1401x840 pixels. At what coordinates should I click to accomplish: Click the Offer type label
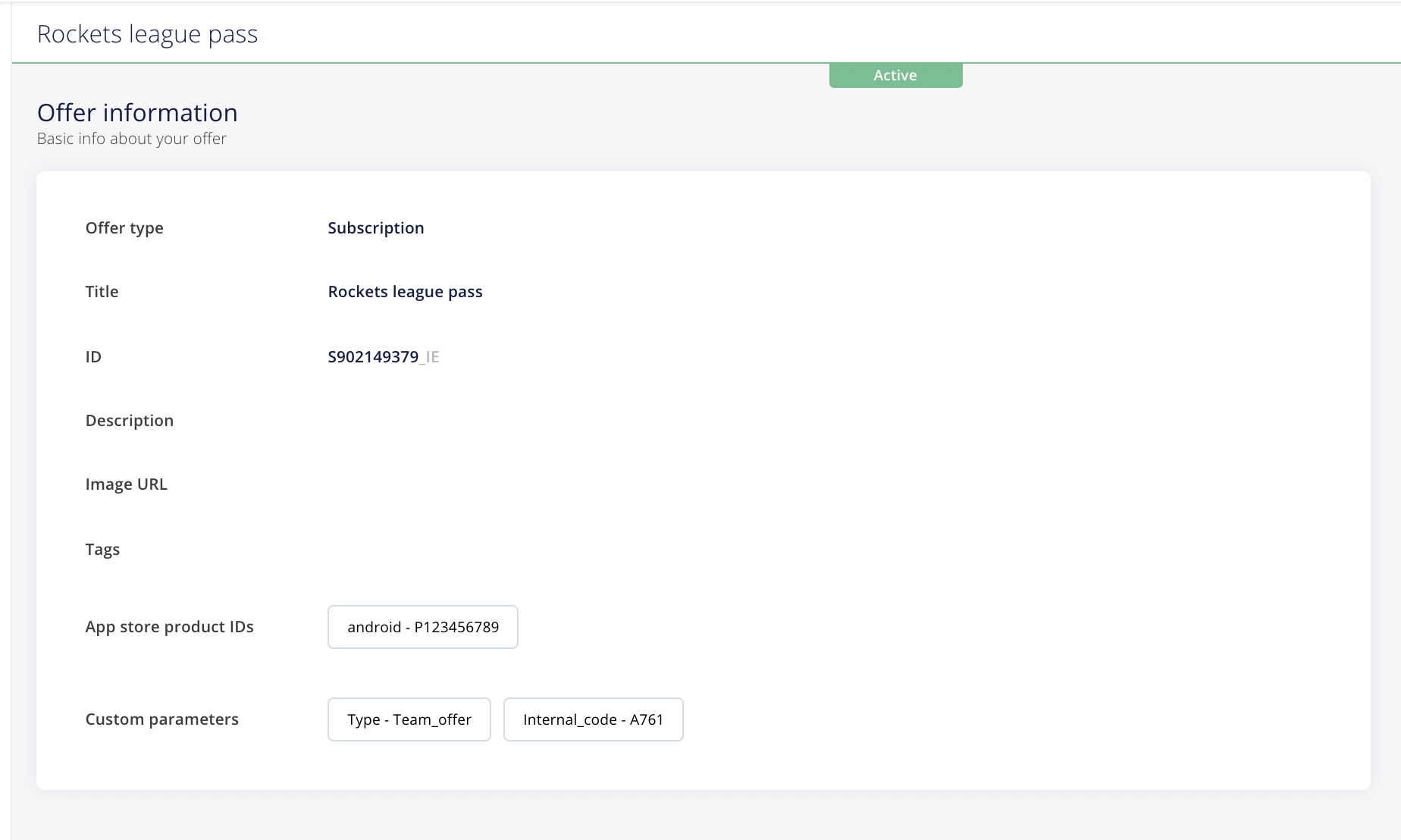pos(124,228)
